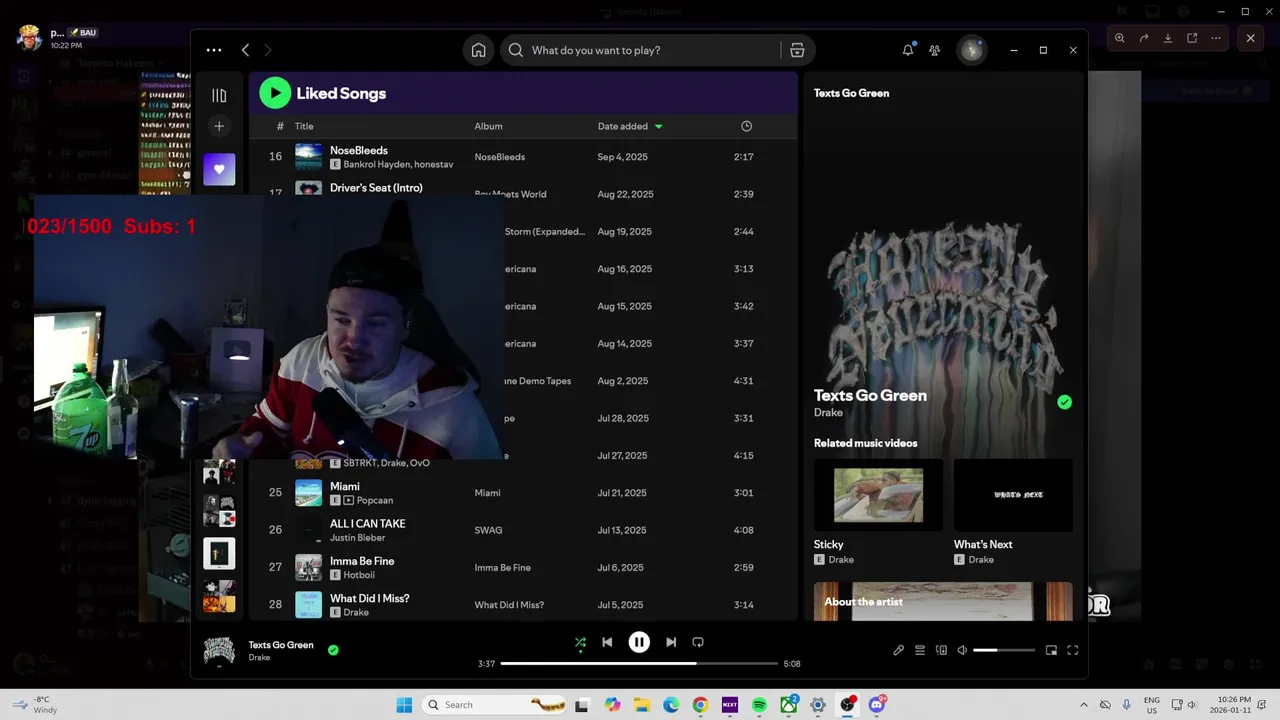The height and width of the screenshot is (720, 1280).
Task: Open Liked Songs heart tile in sidebar
Action: click(219, 169)
